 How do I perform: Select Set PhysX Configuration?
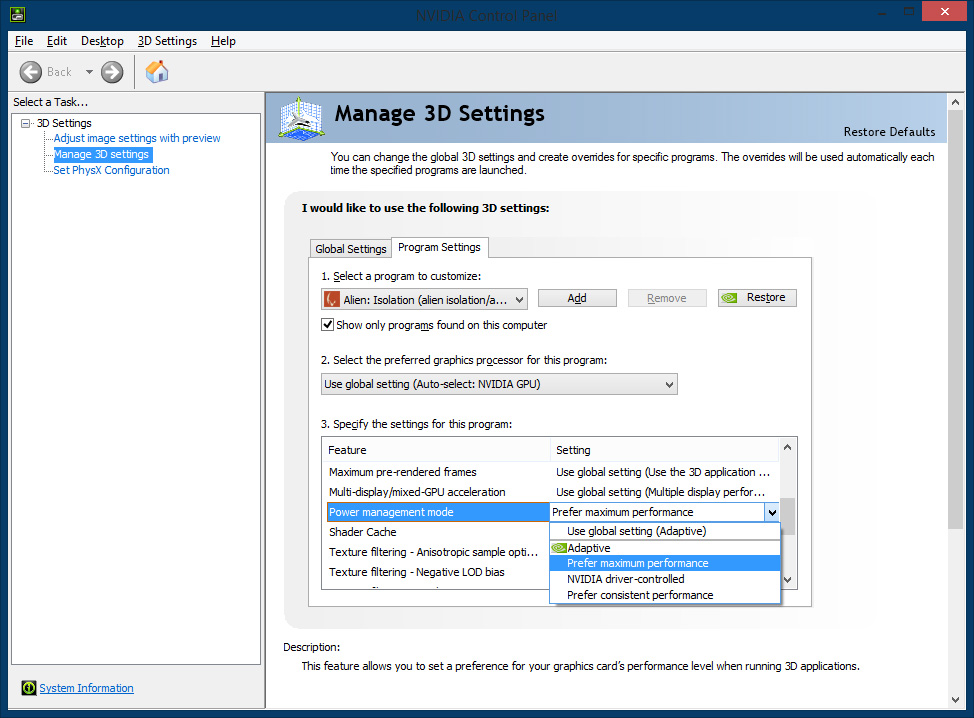click(111, 170)
